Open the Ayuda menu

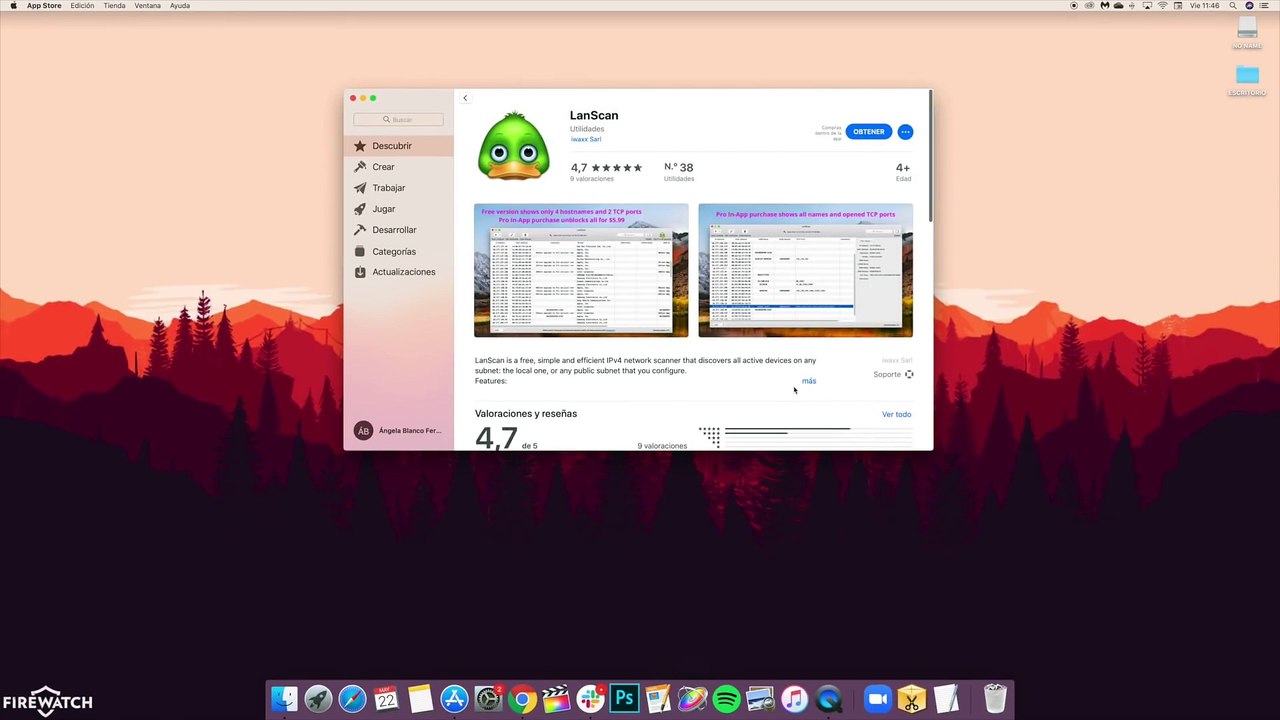(x=180, y=5)
